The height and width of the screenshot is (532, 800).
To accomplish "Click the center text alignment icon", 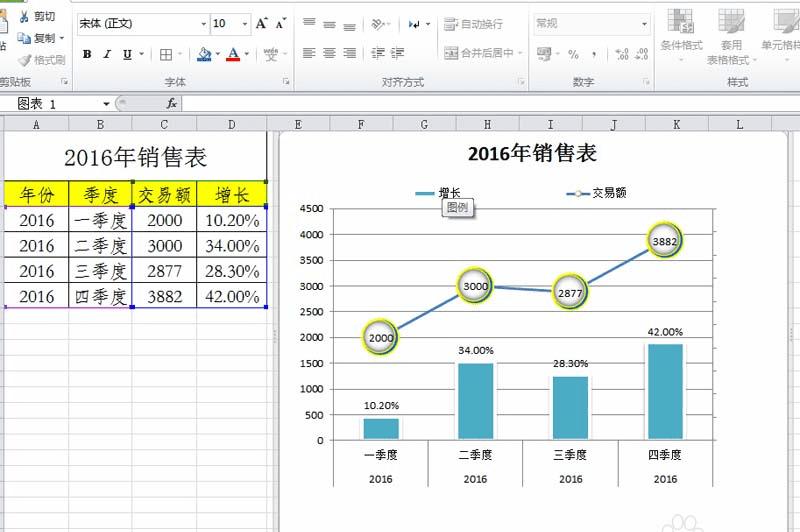I will (330, 53).
